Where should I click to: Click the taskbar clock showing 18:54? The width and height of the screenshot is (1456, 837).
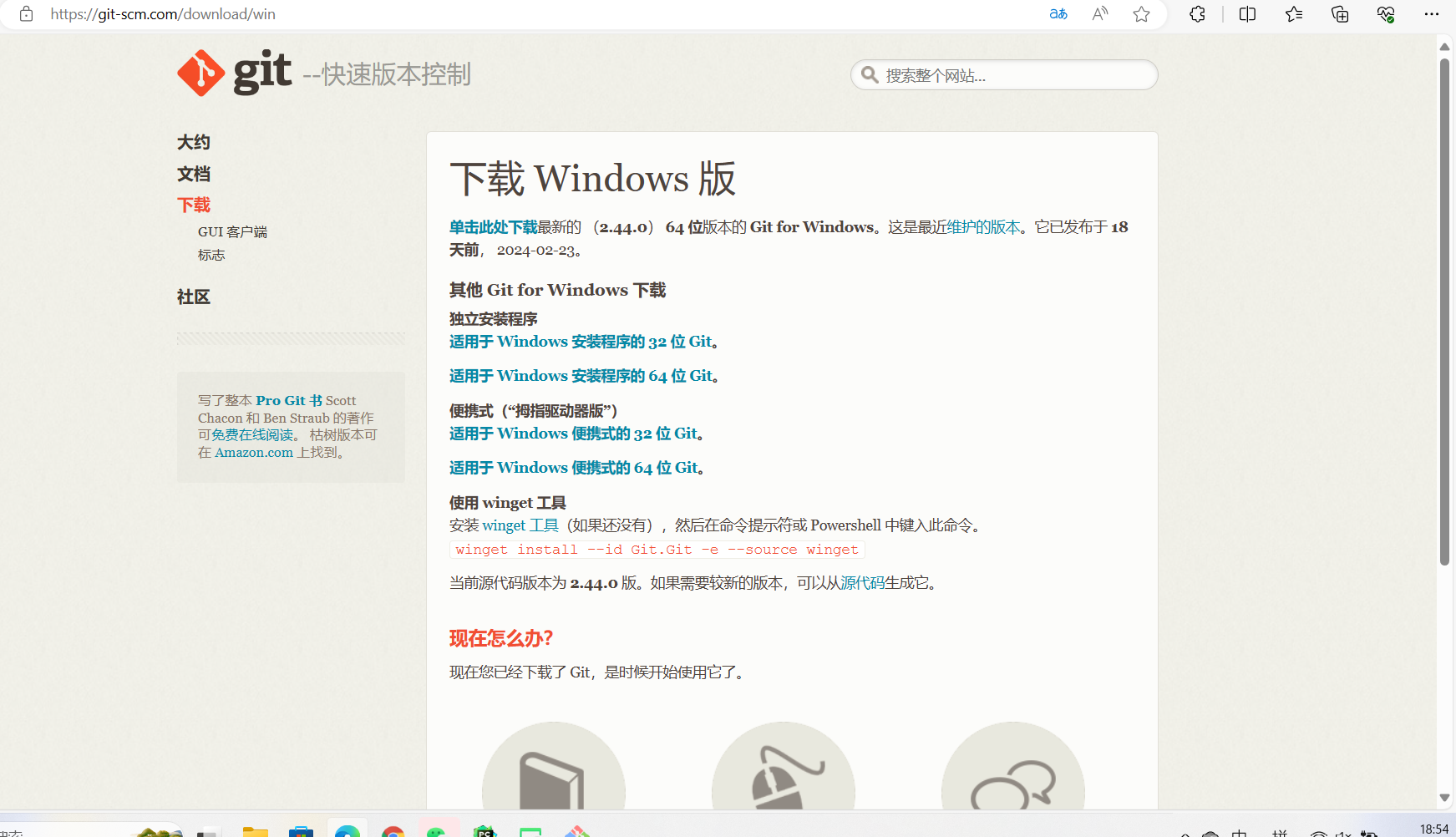click(1434, 829)
